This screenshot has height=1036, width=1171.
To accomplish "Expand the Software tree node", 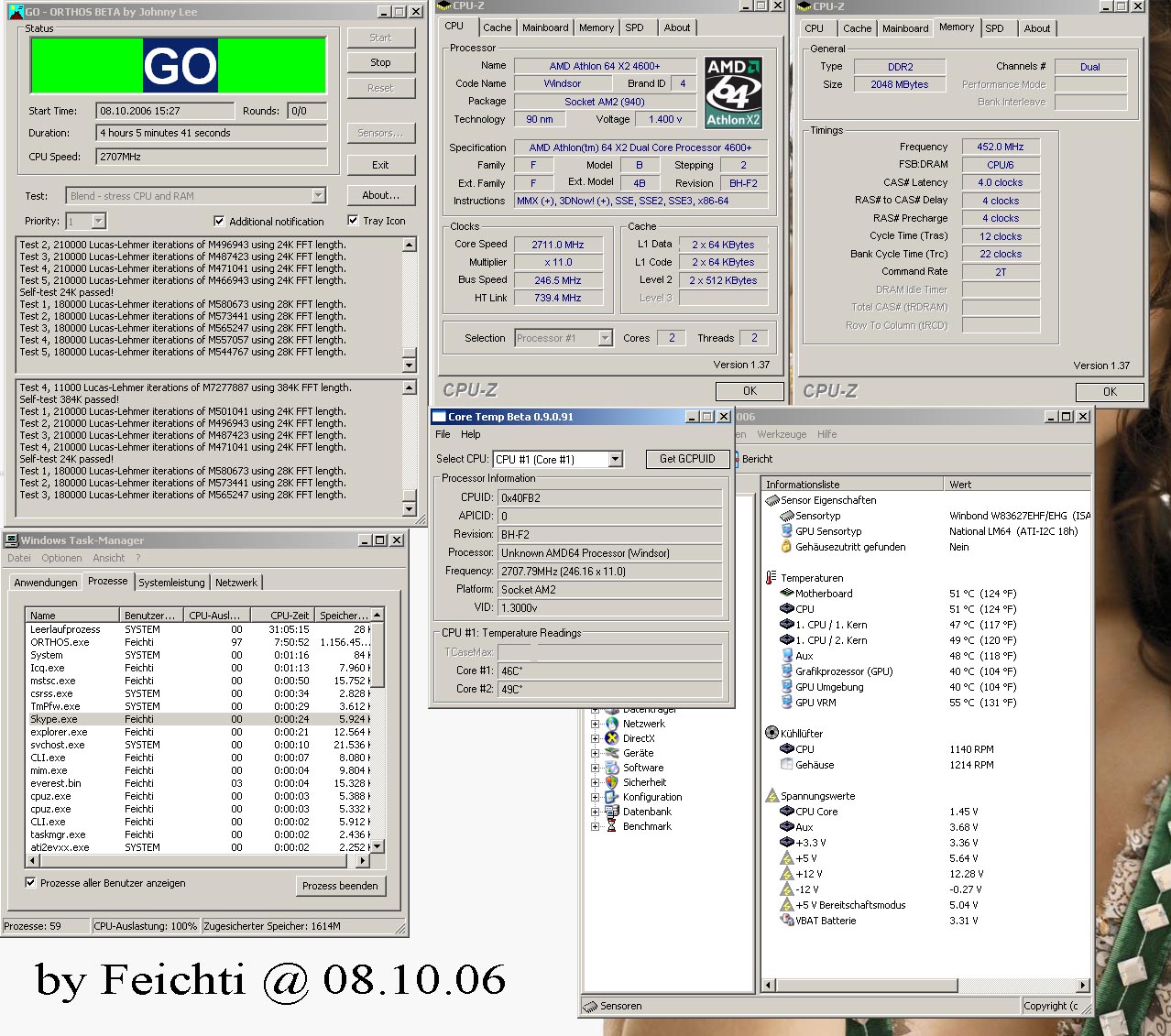I will point(596,768).
